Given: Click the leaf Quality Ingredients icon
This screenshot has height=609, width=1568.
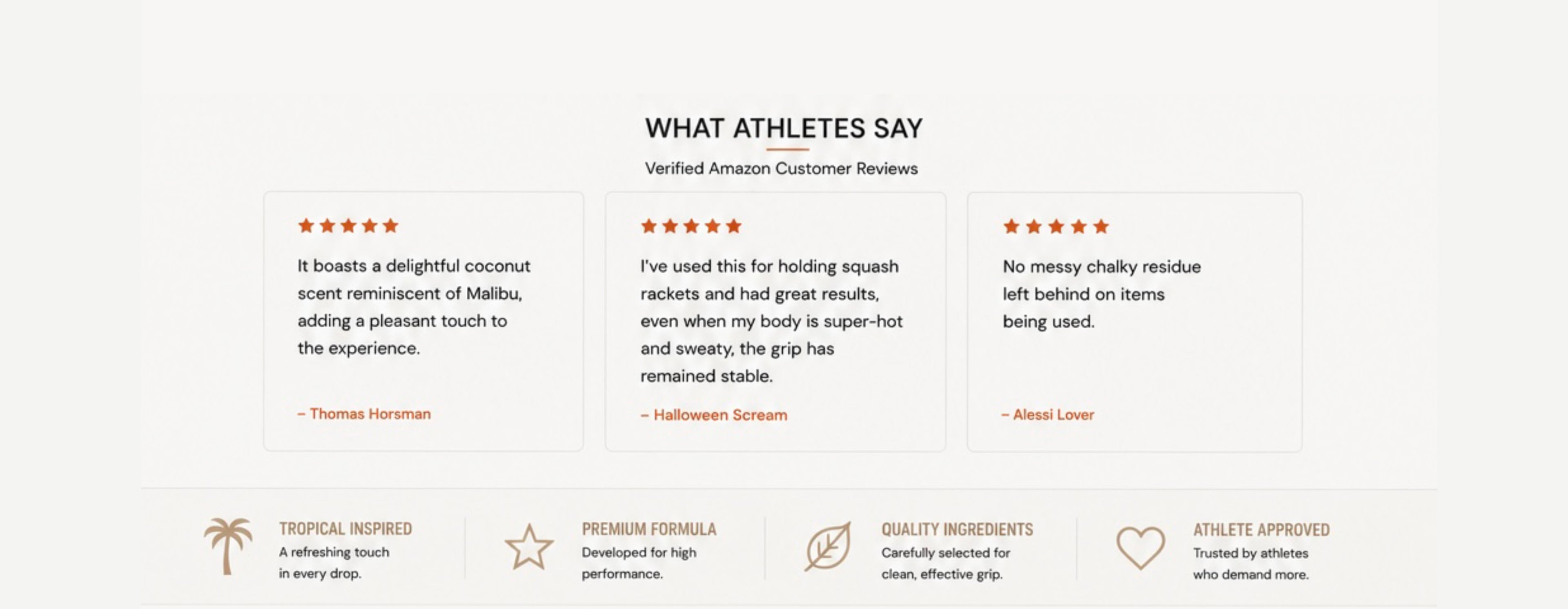Looking at the screenshot, I should coord(828,546).
